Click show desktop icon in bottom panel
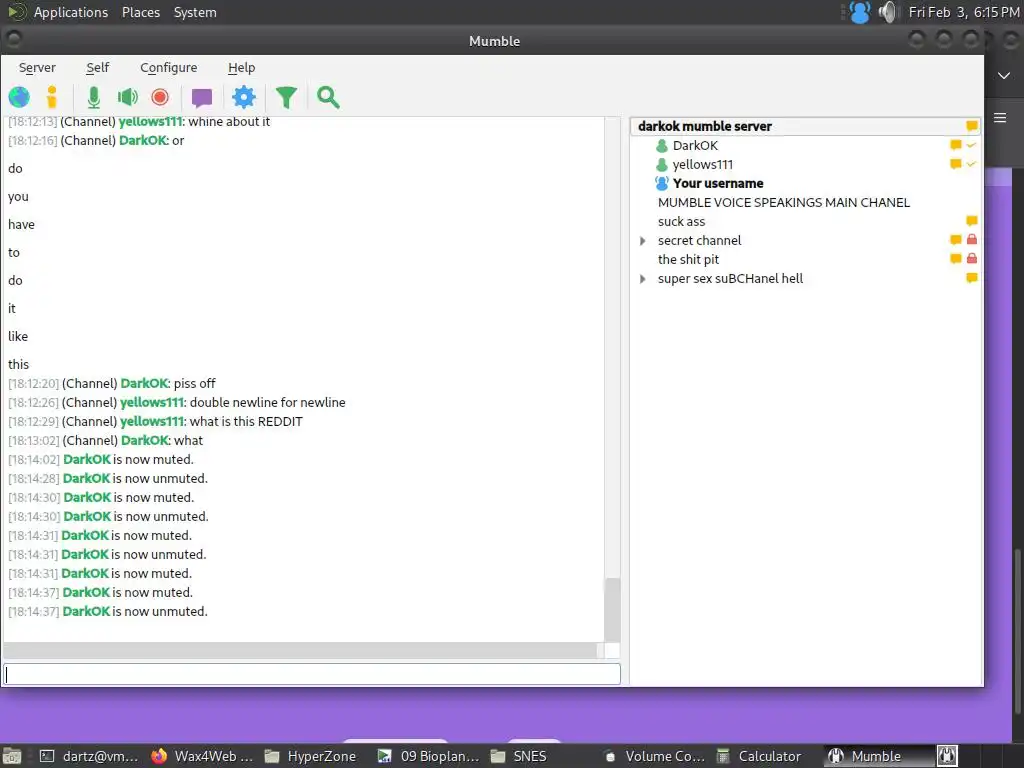1024x768 pixels. pyautogui.click(x=12, y=756)
